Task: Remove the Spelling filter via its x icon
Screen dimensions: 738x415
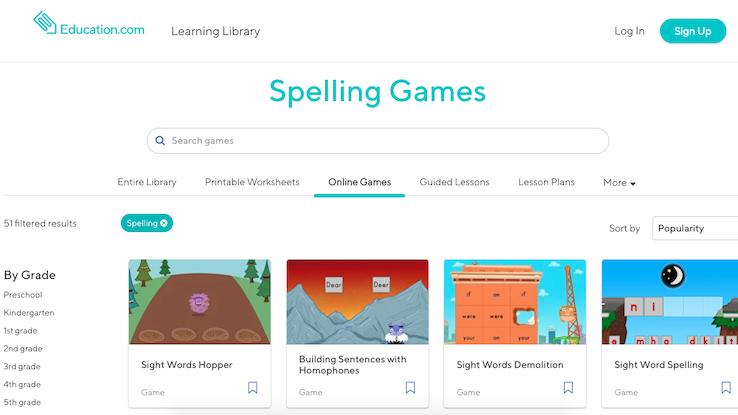Action: [164, 223]
